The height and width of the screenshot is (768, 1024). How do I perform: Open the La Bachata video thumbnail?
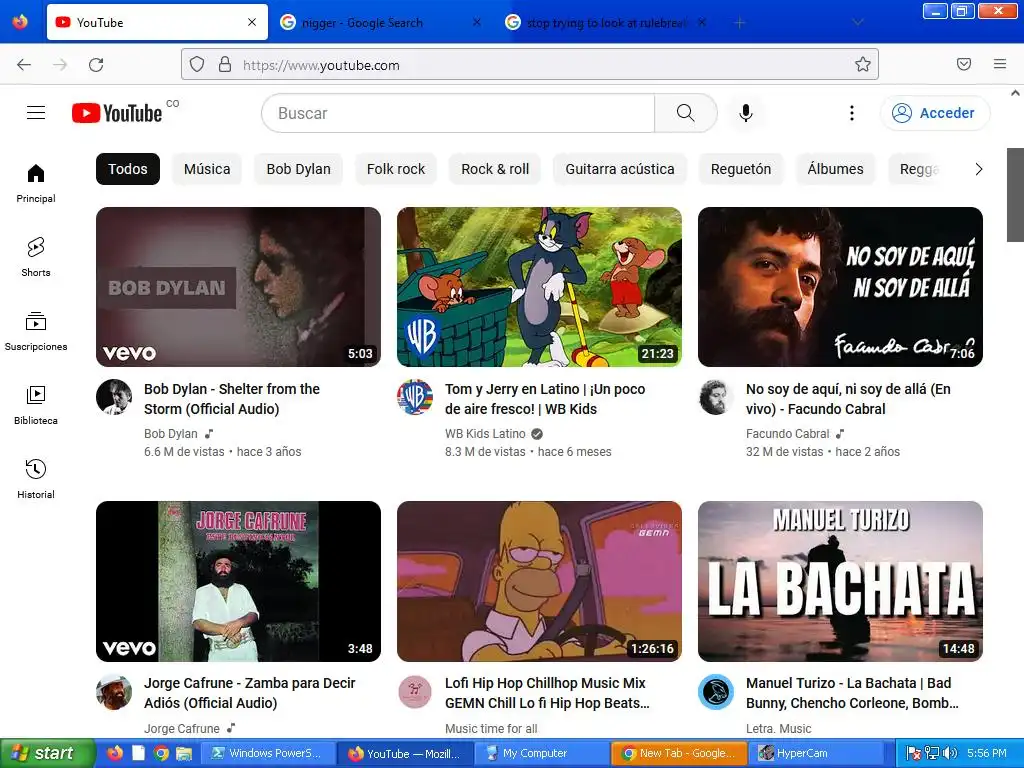click(840, 581)
